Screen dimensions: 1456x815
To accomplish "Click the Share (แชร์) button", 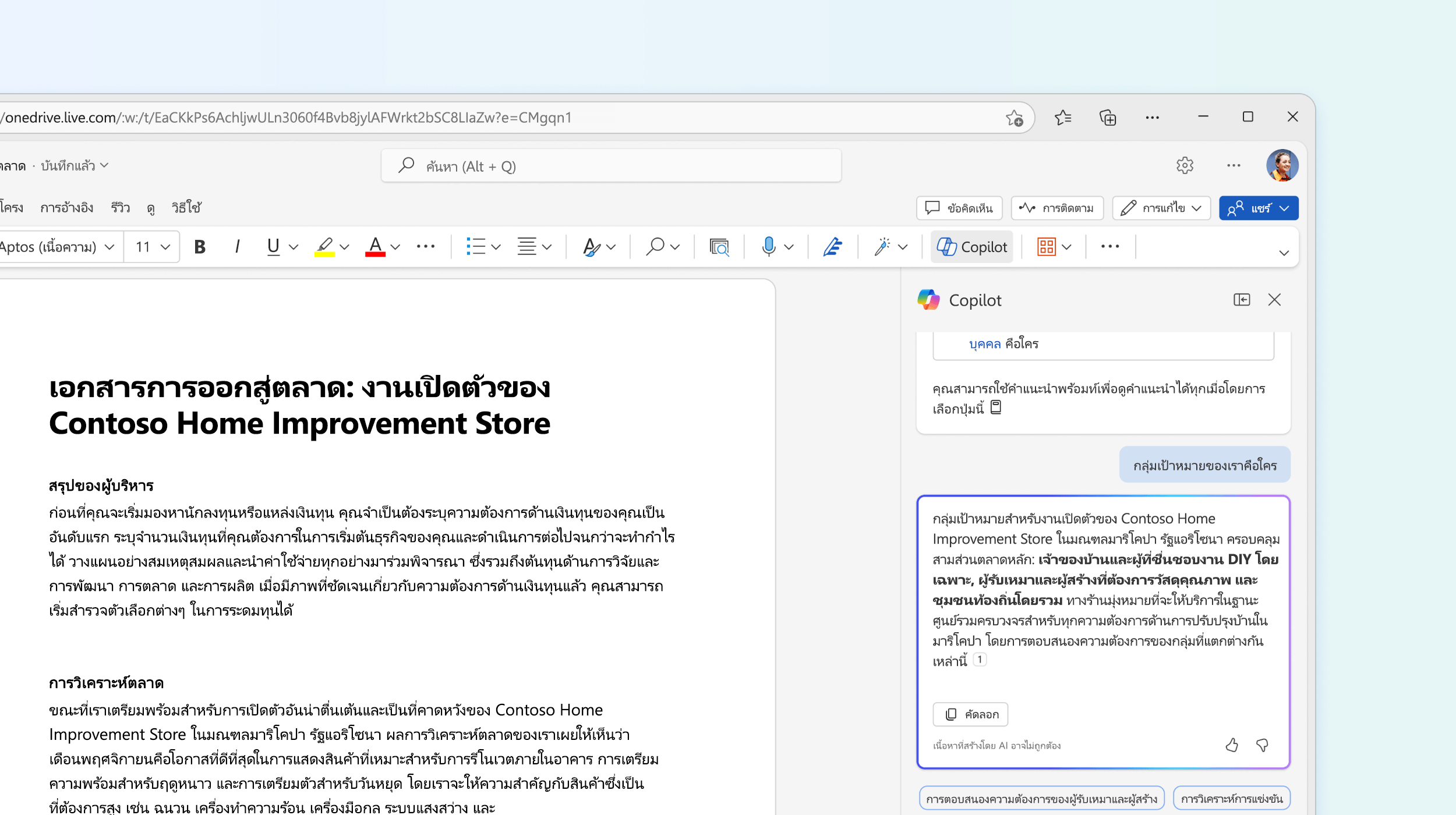I will (1259, 208).
